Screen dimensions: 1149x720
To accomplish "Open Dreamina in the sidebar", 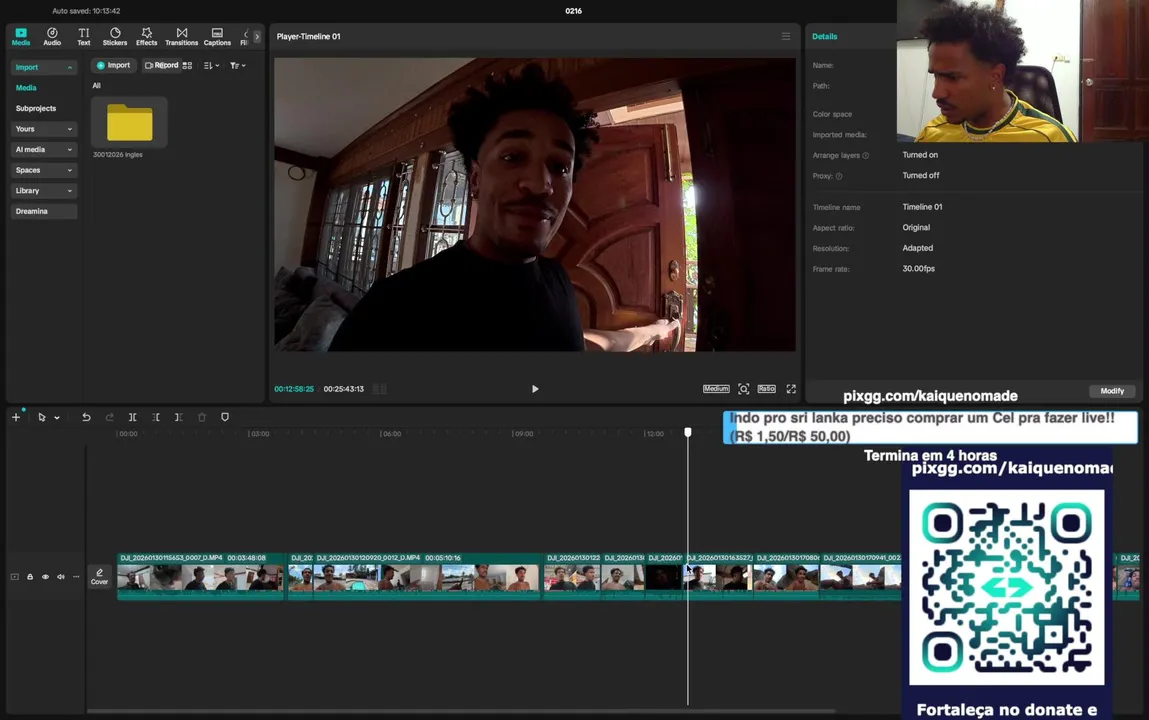I will 44,211.
